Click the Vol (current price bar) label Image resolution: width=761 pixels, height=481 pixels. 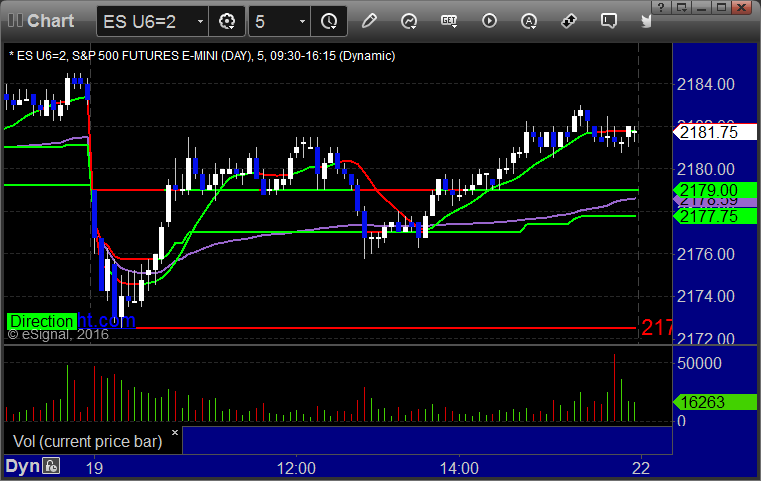click(87, 441)
